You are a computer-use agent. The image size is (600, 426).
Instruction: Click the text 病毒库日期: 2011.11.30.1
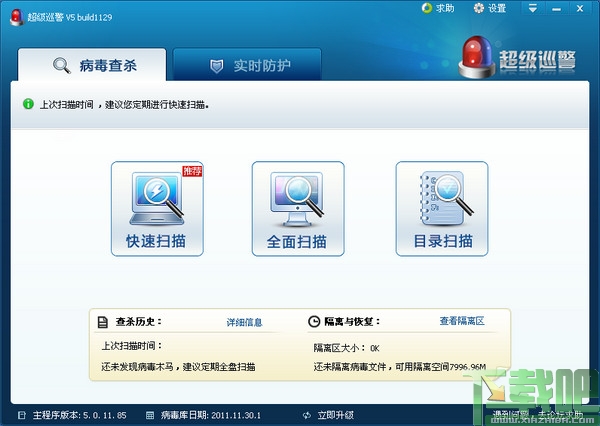pos(210,415)
